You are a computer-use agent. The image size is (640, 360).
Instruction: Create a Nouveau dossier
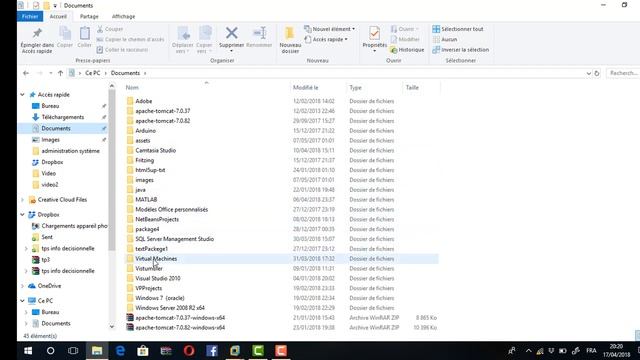[290, 40]
